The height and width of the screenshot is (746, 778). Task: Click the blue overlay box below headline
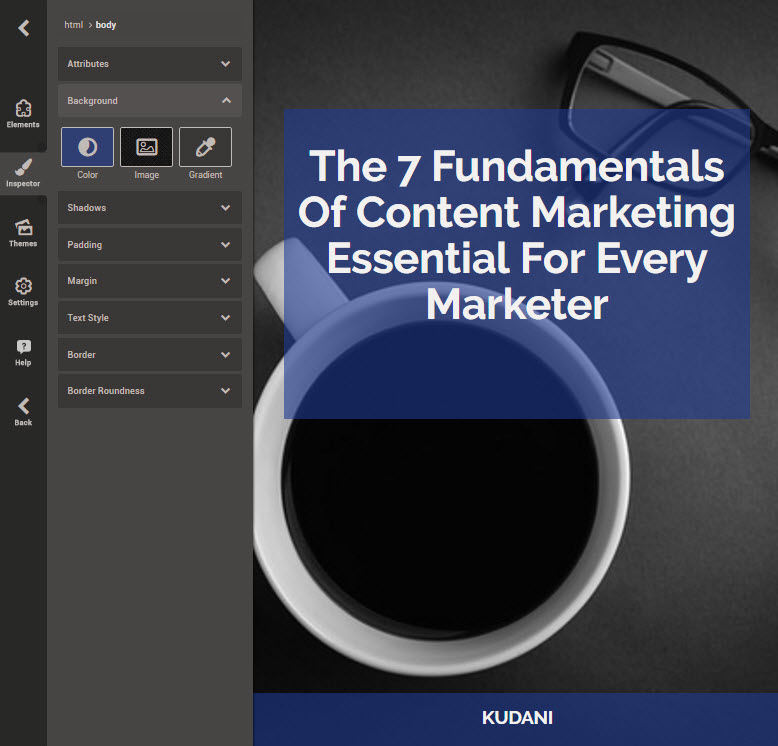pyautogui.click(x=517, y=372)
